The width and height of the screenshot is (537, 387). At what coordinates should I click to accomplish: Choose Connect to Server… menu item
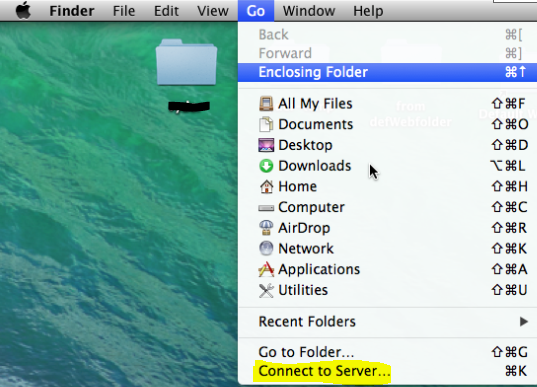point(387,371)
